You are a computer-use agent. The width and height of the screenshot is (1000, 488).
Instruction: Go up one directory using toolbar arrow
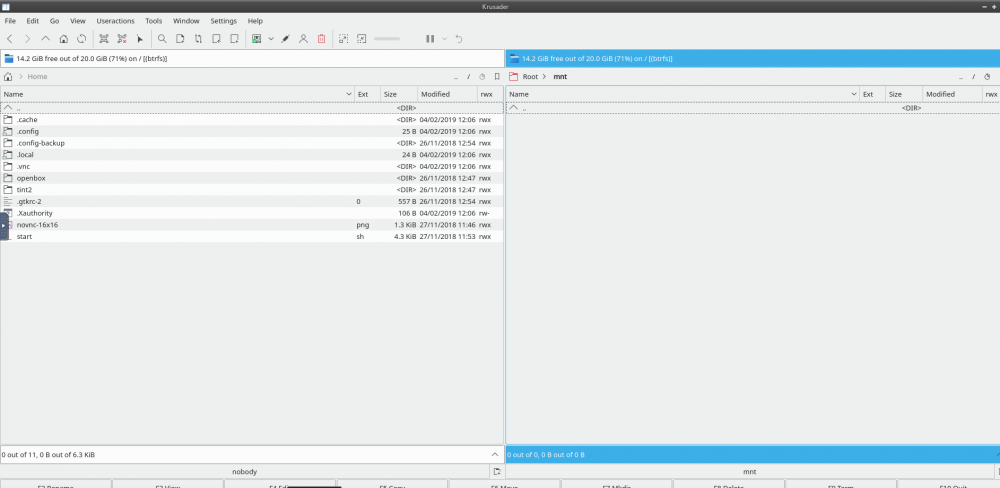click(45, 39)
